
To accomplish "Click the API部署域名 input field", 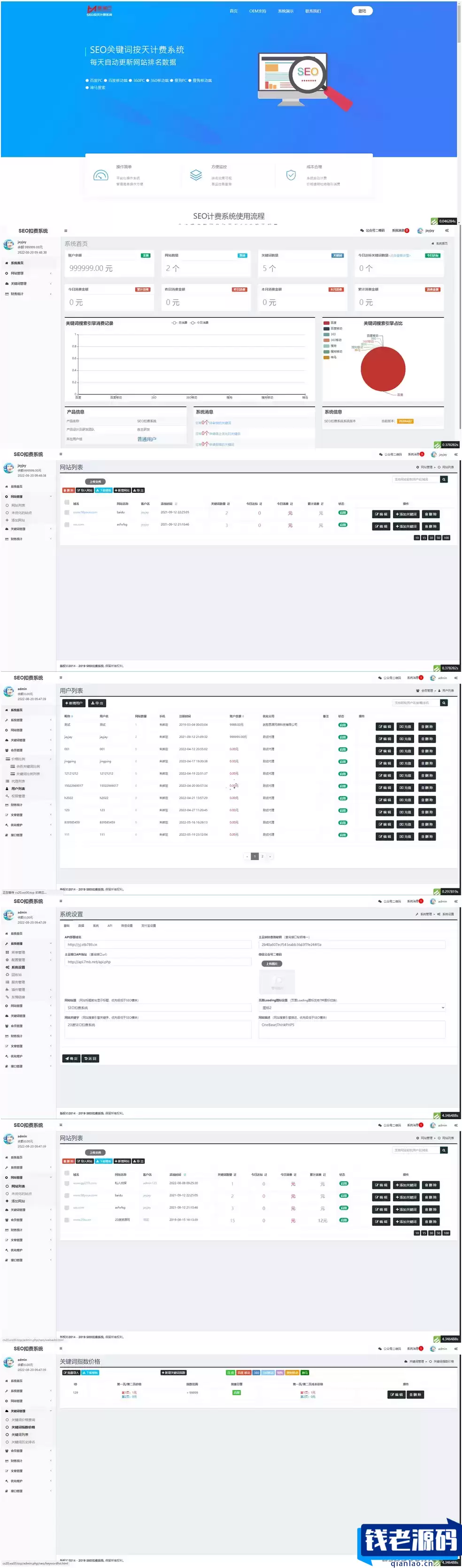I will (158, 945).
